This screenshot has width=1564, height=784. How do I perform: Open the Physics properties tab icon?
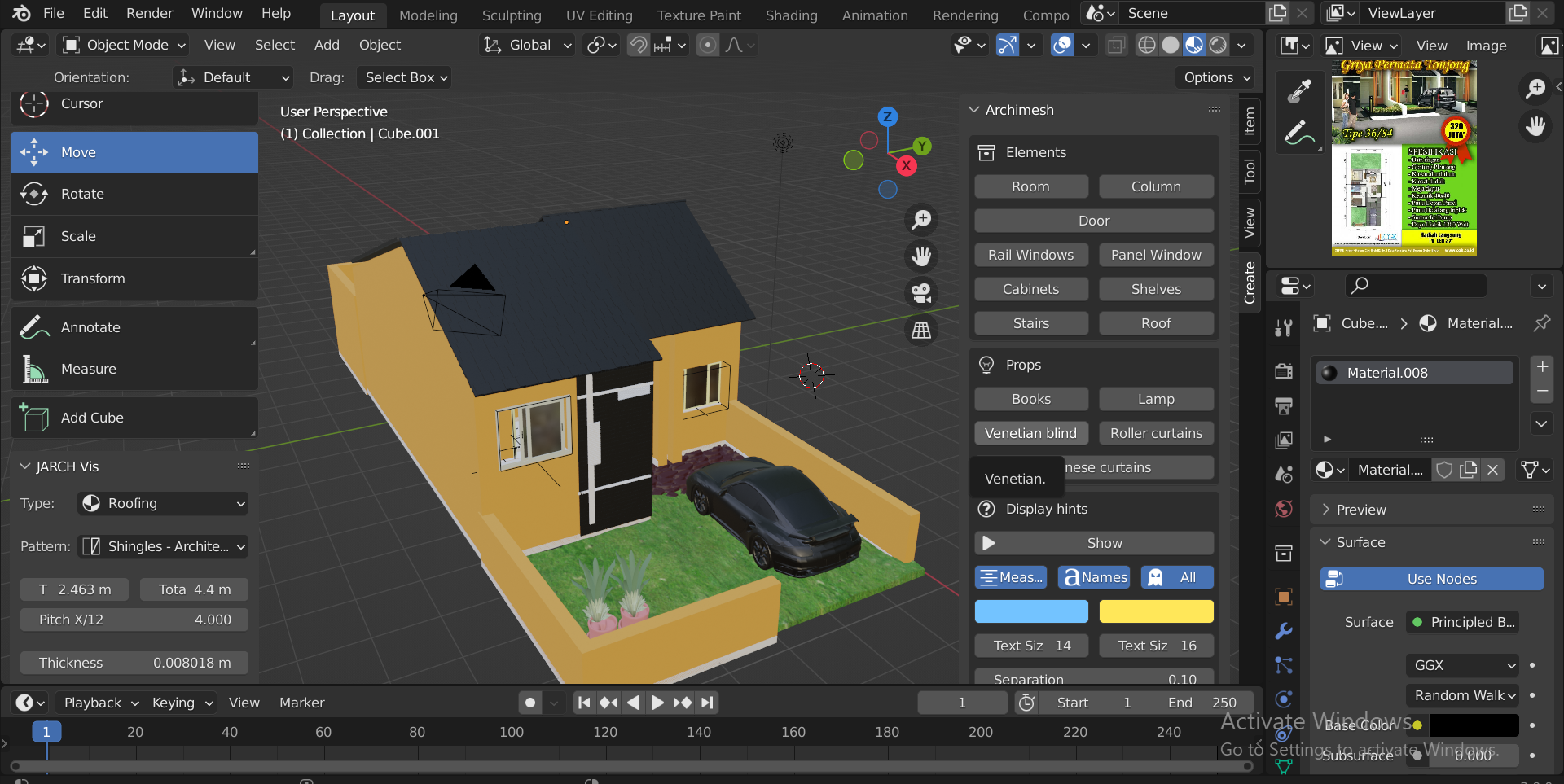coord(1284,699)
